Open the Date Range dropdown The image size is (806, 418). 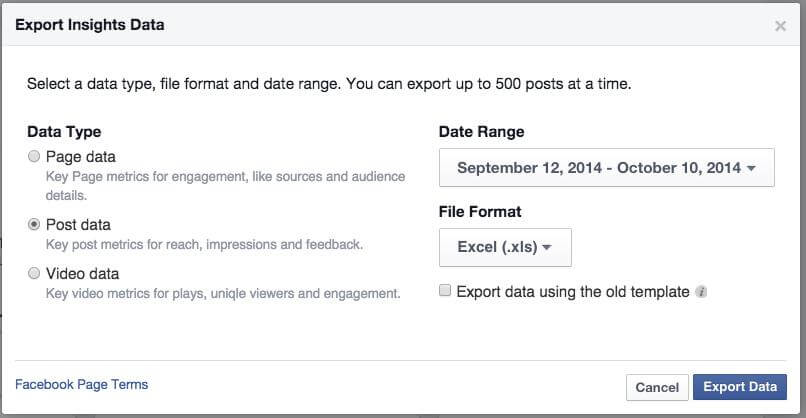tap(606, 168)
